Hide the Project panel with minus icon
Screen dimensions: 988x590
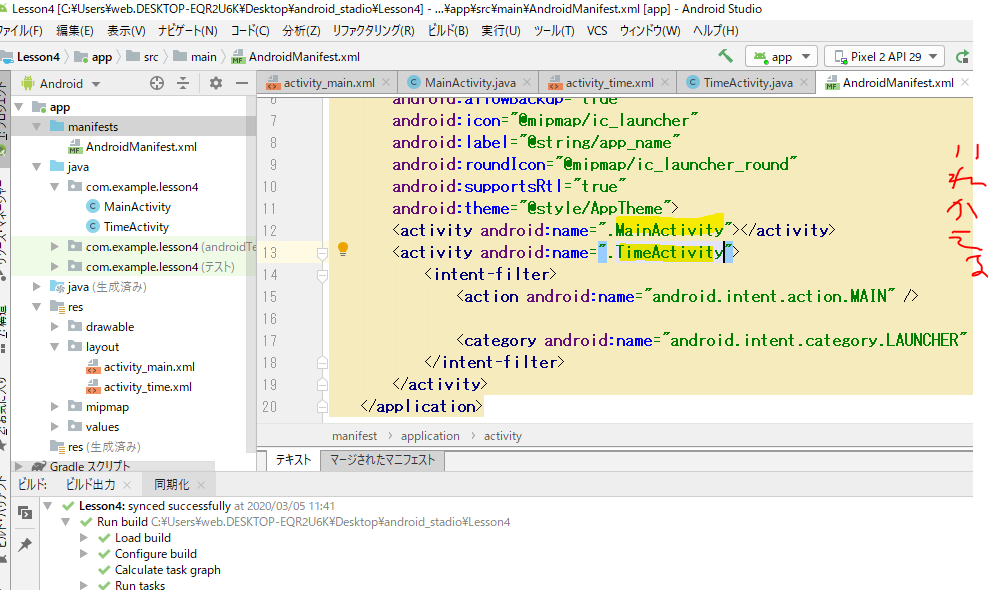(242, 83)
